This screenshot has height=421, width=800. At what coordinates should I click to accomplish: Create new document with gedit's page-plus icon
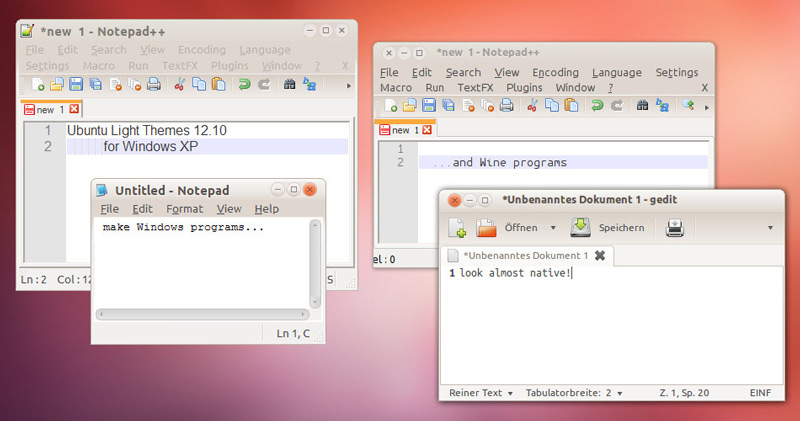pos(457,228)
